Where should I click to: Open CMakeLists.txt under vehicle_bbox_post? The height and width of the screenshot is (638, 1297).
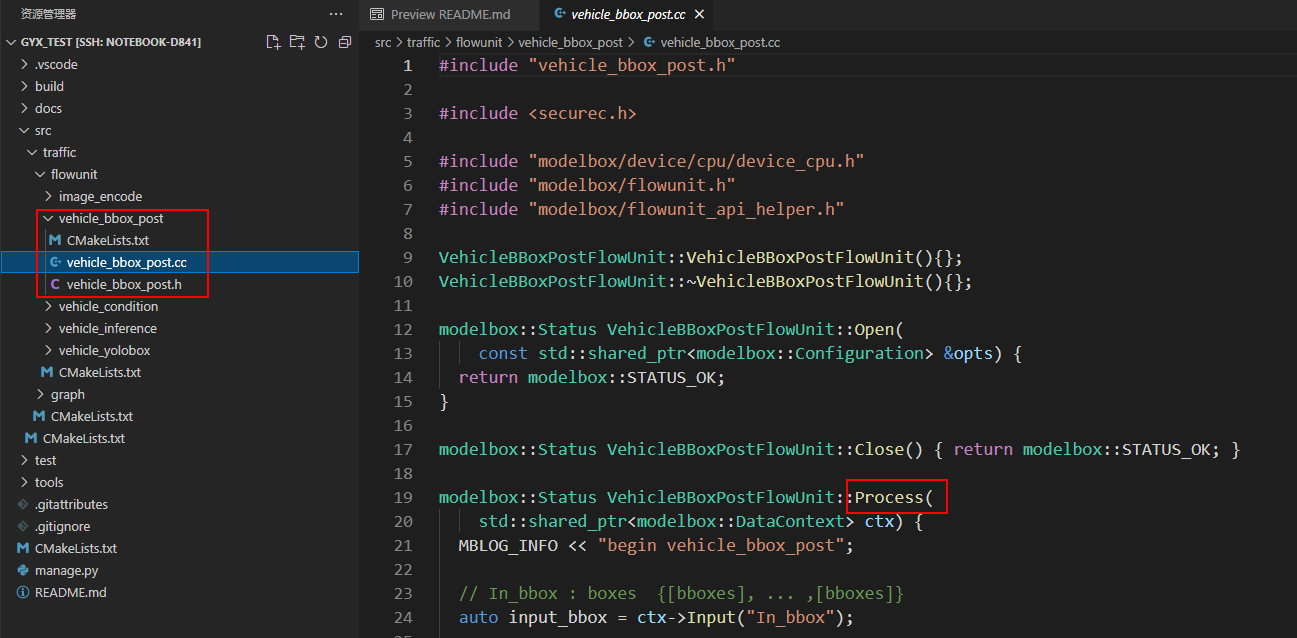180,241
